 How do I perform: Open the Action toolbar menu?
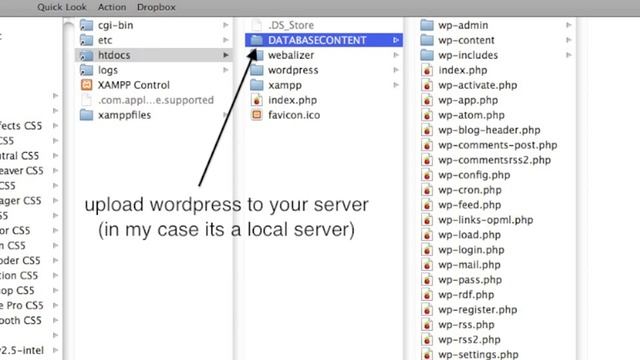point(112,7)
